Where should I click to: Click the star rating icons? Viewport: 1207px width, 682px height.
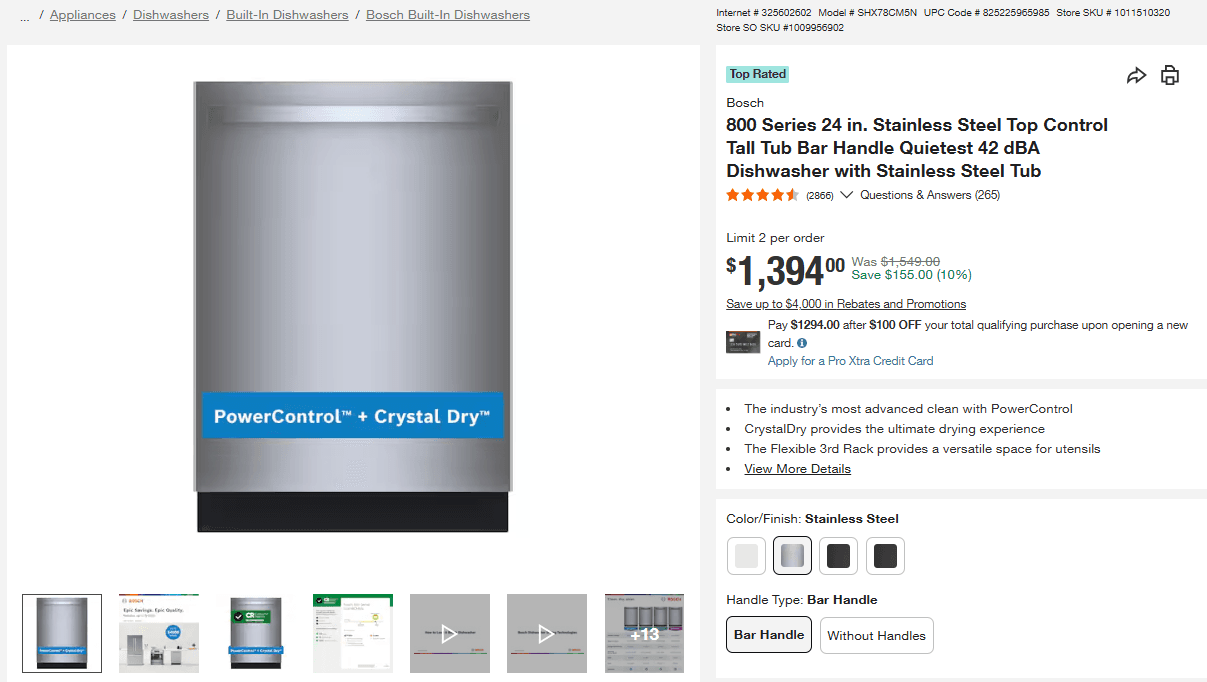[762, 195]
